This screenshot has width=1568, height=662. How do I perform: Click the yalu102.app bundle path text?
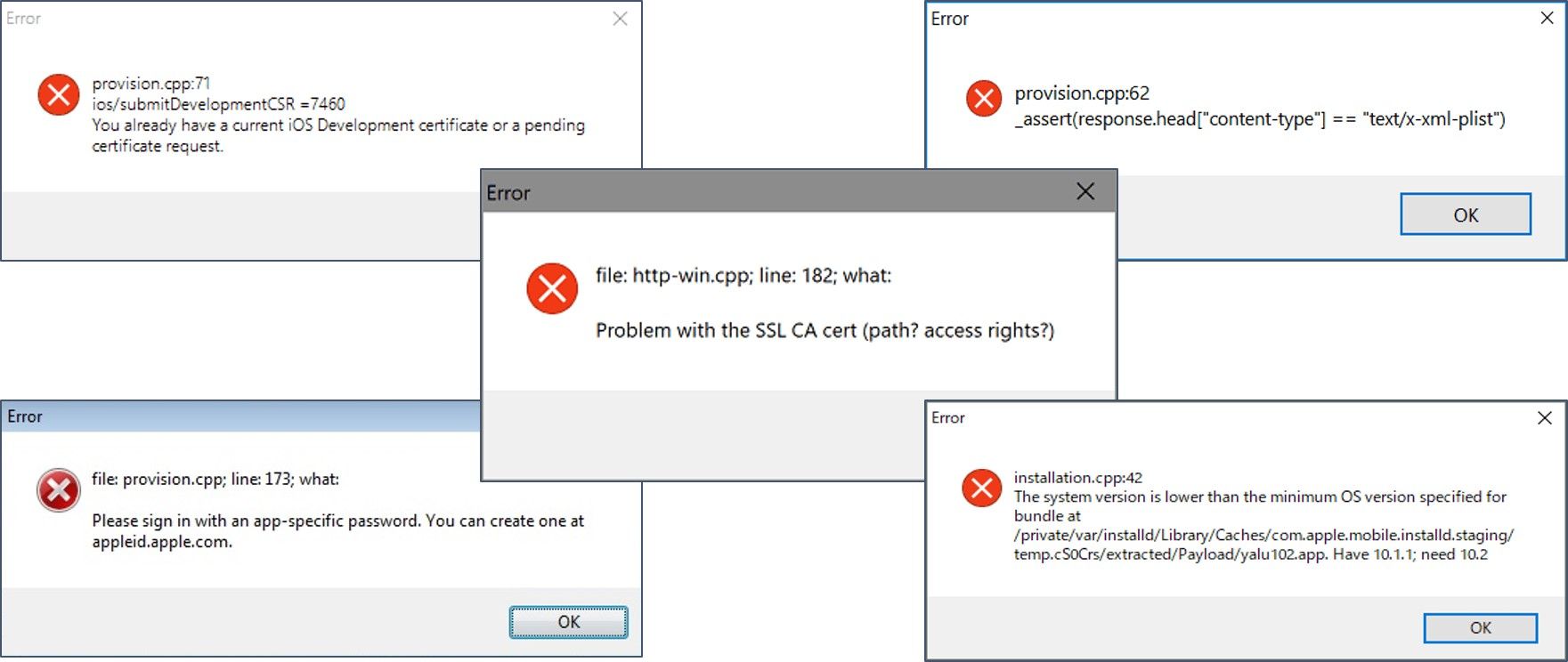[1263, 545]
